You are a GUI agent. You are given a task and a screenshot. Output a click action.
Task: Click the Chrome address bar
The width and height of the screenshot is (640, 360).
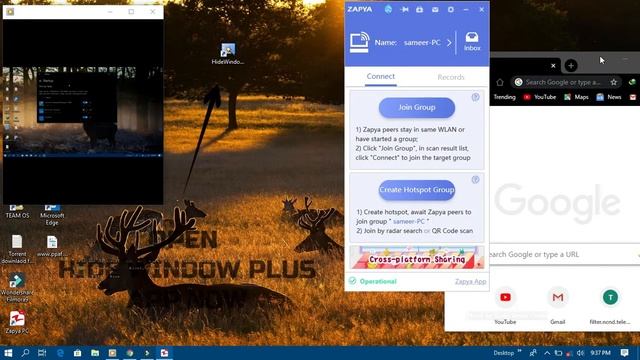[565, 82]
